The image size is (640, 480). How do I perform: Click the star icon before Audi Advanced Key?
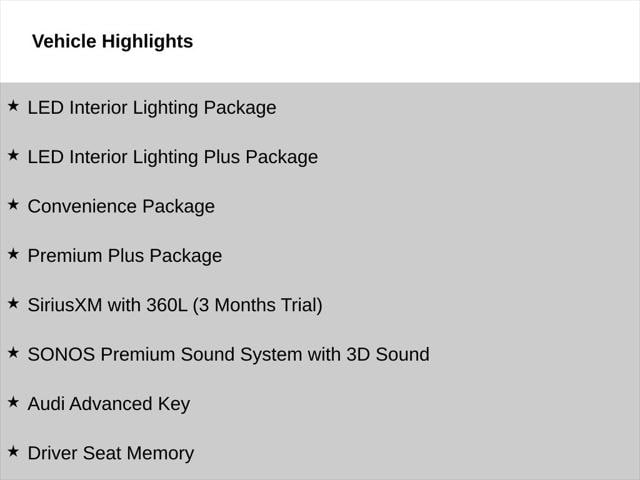pyautogui.click(x=13, y=402)
